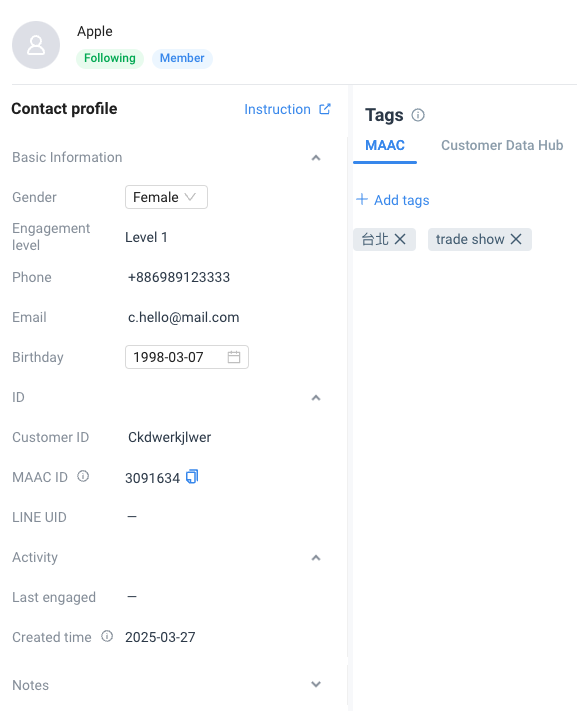This screenshot has height=711, width=577.
Task: Open the Gender dropdown showing Female
Action: (166, 197)
